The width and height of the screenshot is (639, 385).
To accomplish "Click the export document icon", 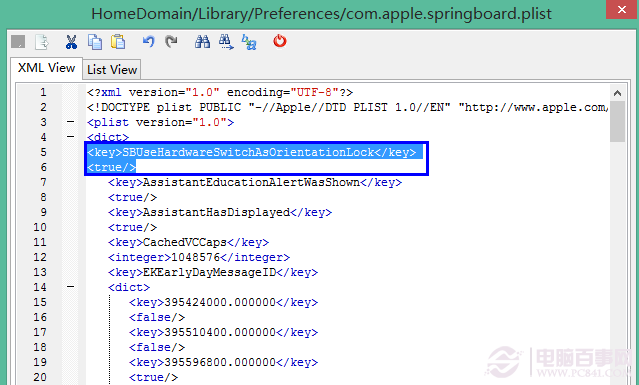I will 42,42.
